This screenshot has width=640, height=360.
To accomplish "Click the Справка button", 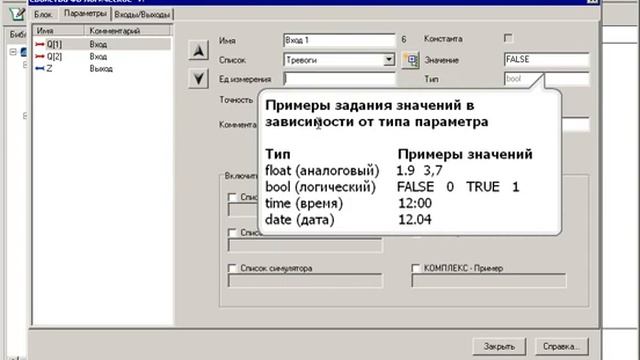I will 561,347.
